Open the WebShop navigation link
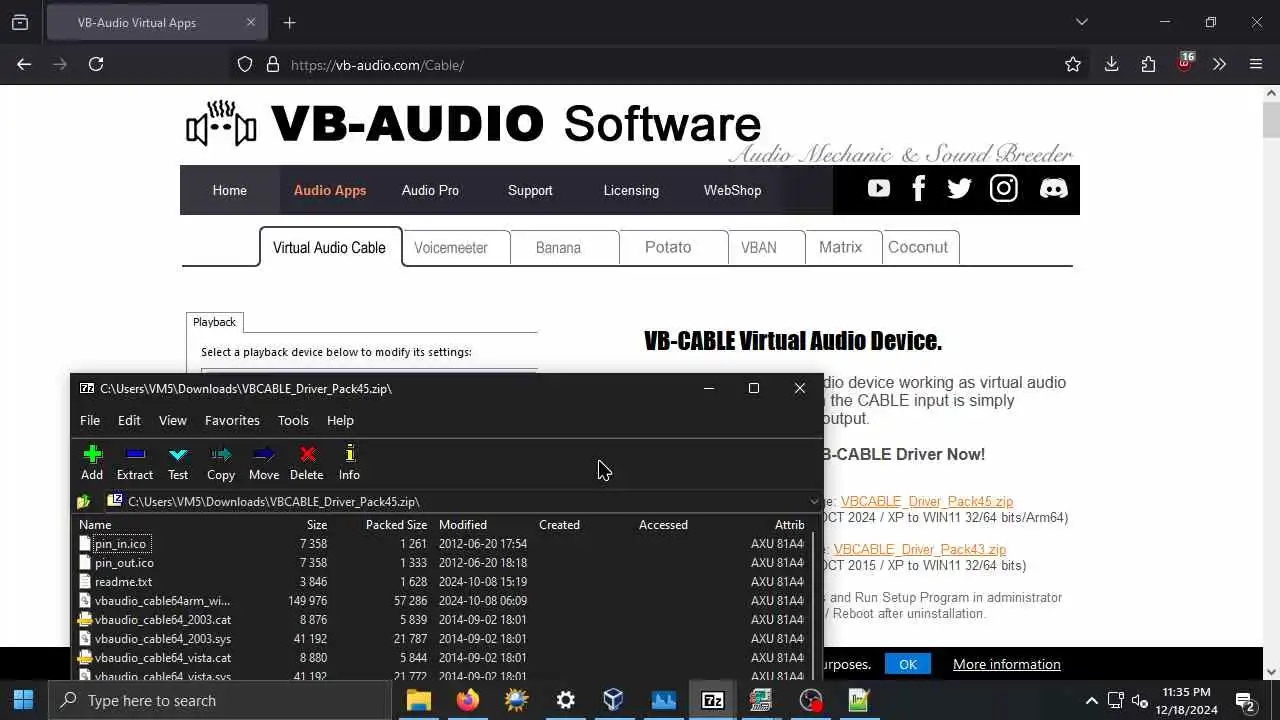Image resolution: width=1280 pixels, height=720 pixels. point(732,190)
